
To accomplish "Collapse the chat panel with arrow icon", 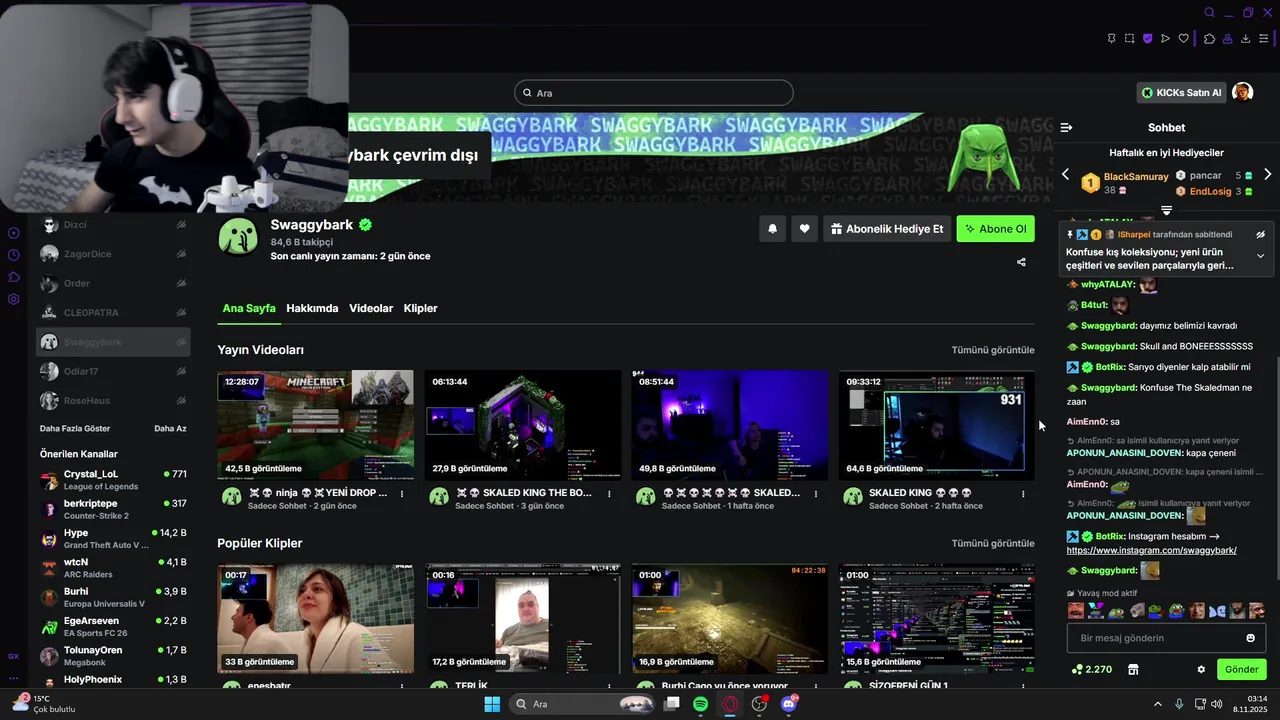I will click(1066, 127).
